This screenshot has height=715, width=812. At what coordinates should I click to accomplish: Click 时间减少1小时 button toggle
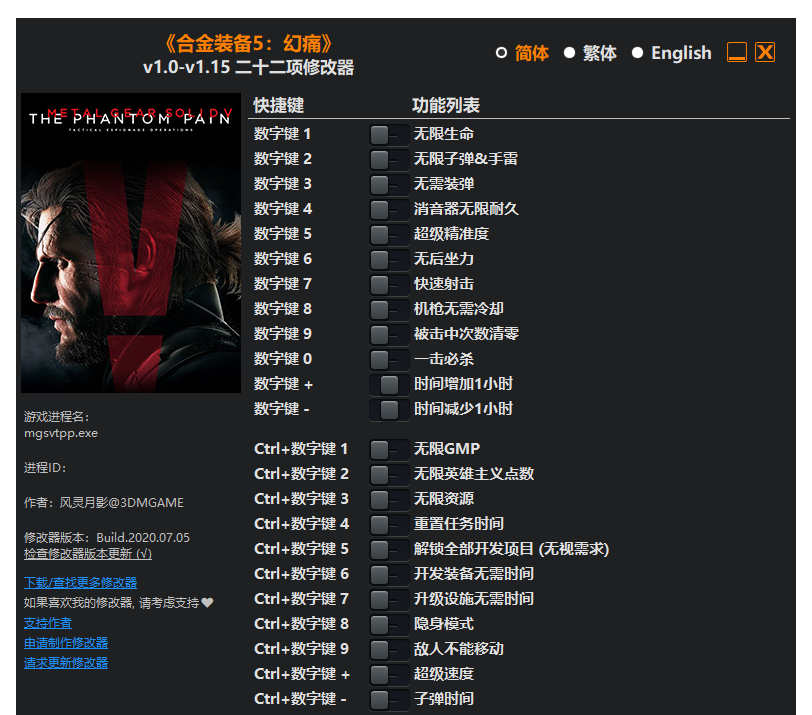389,410
